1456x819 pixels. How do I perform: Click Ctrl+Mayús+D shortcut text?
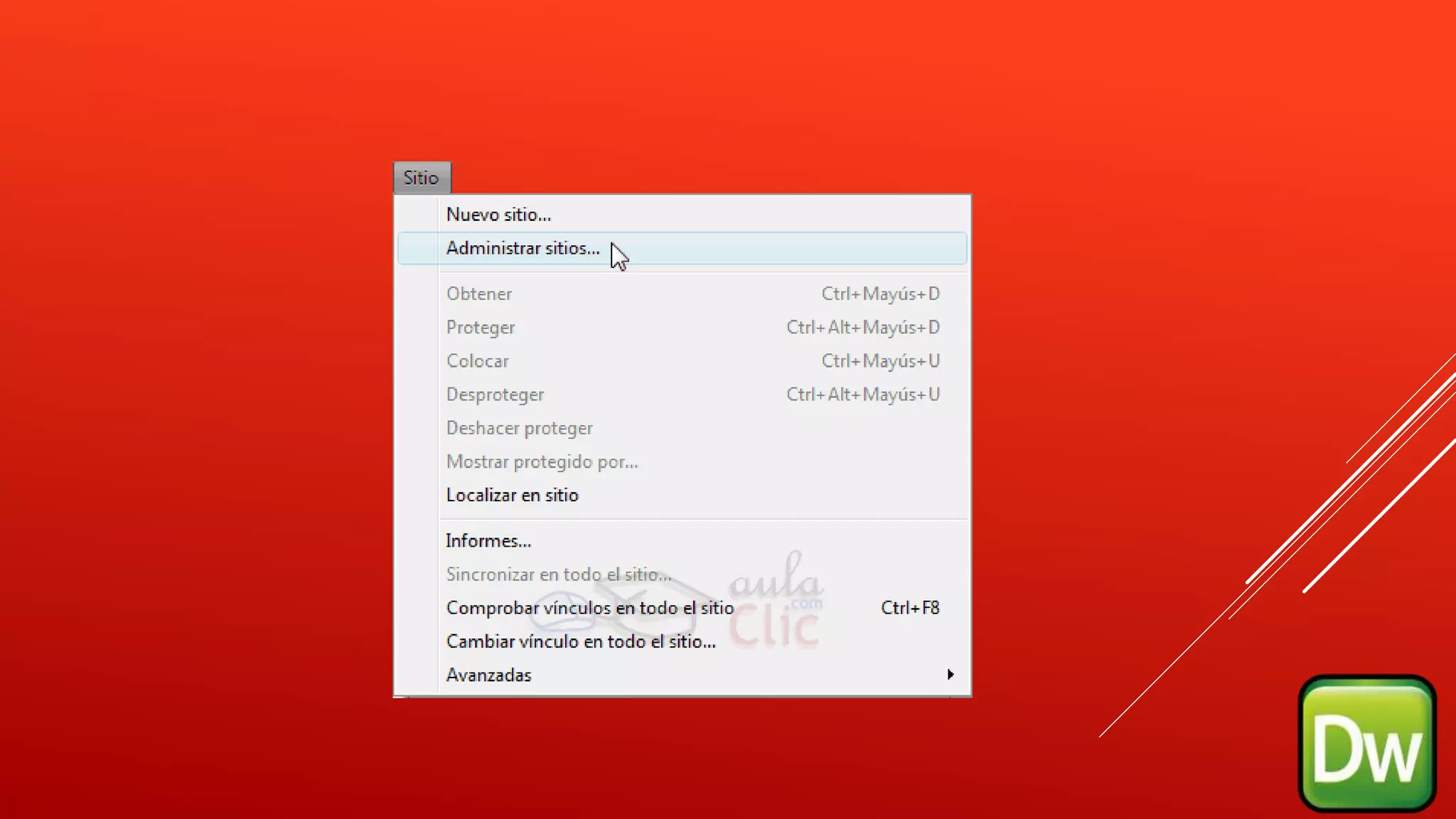880,294
